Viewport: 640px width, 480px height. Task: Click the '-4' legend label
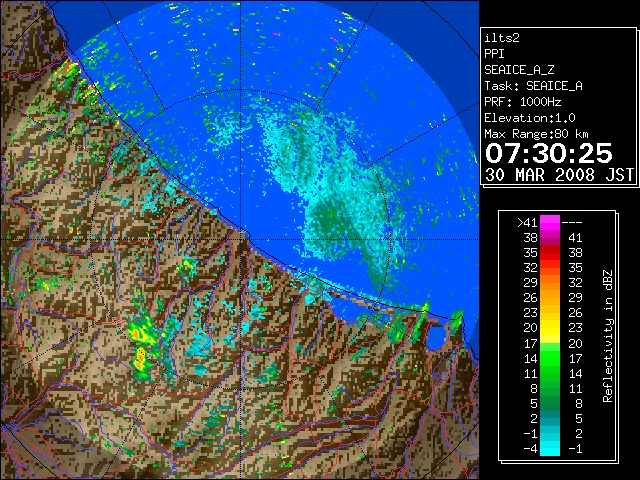tap(531, 448)
